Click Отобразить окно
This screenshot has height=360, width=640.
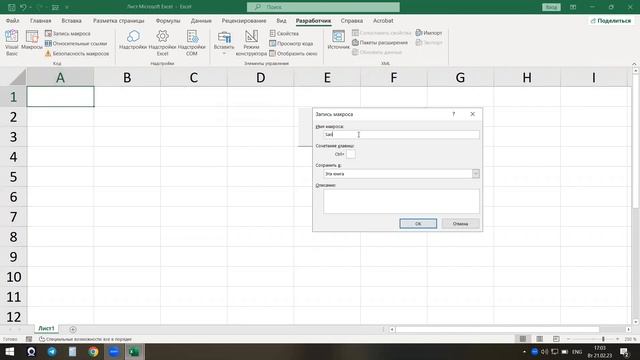(x=293, y=53)
